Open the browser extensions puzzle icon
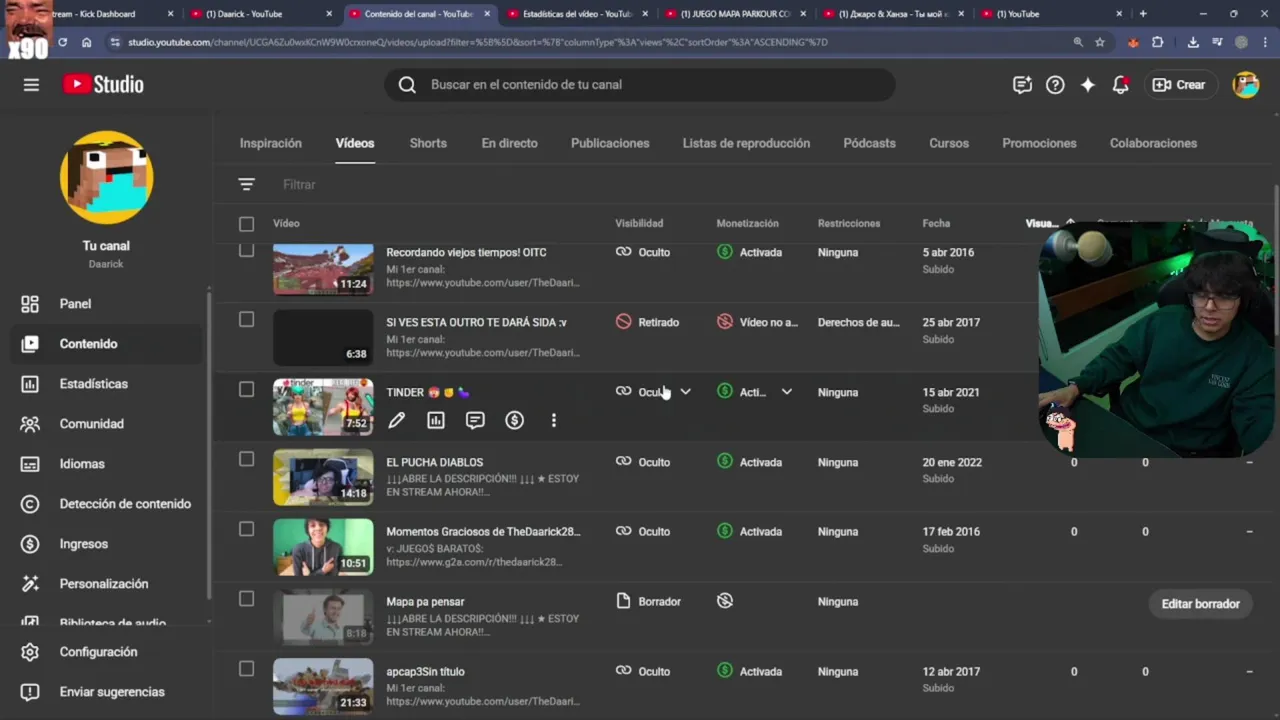1280x720 pixels. (1157, 42)
